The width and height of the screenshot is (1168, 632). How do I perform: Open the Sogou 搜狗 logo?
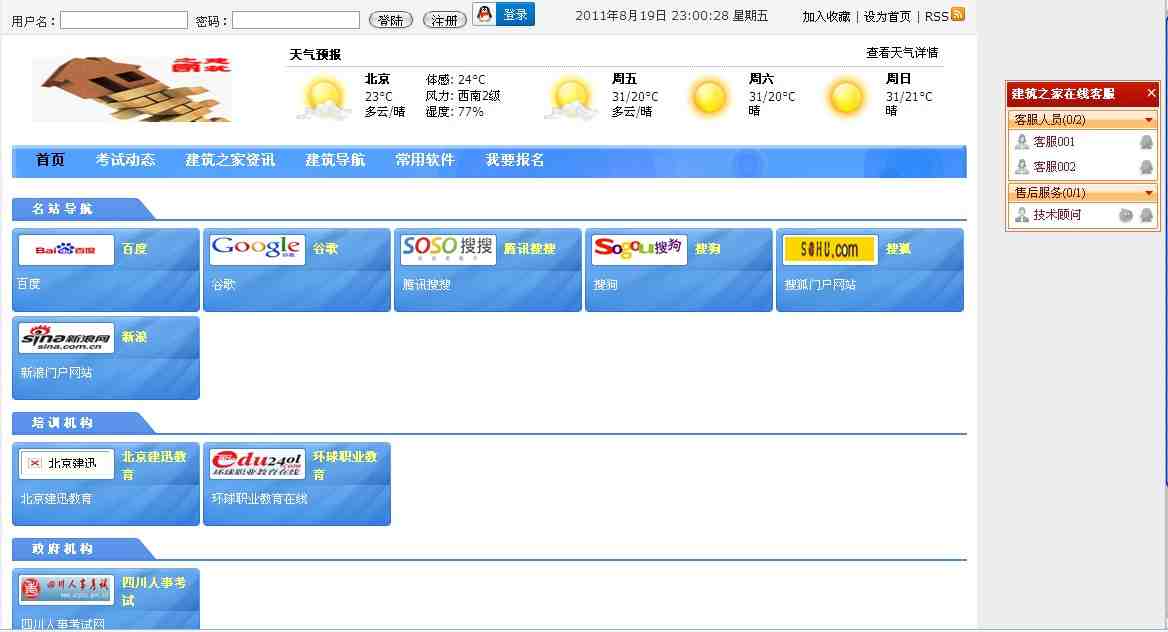(x=639, y=250)
